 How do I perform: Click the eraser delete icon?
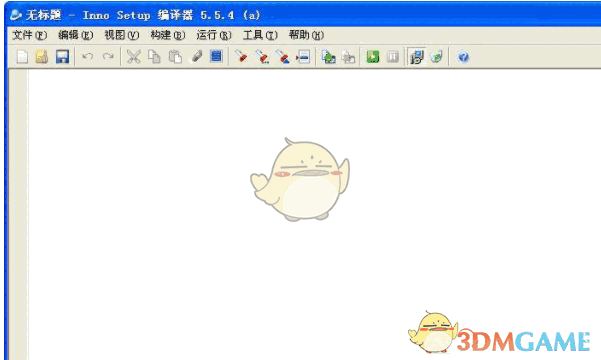[197, 57]
